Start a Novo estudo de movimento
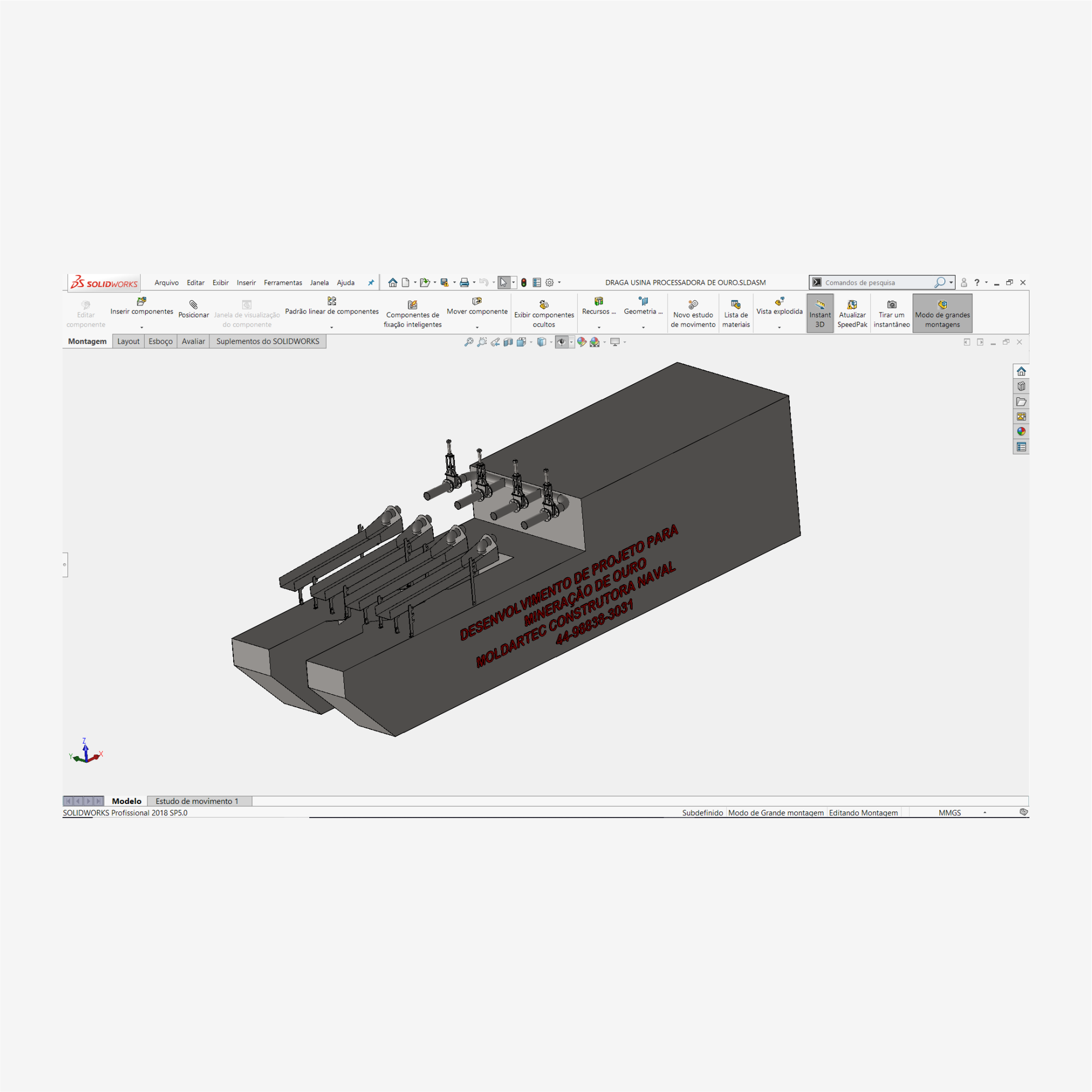This screenshot has height=1092, width=1092. coord(693,314)
